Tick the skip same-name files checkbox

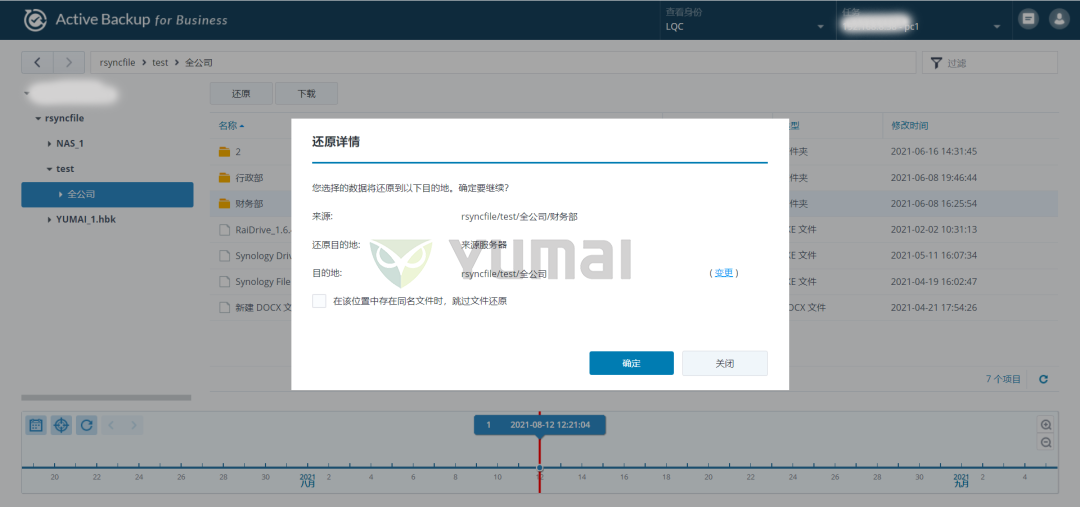click(x=319, y=301)
